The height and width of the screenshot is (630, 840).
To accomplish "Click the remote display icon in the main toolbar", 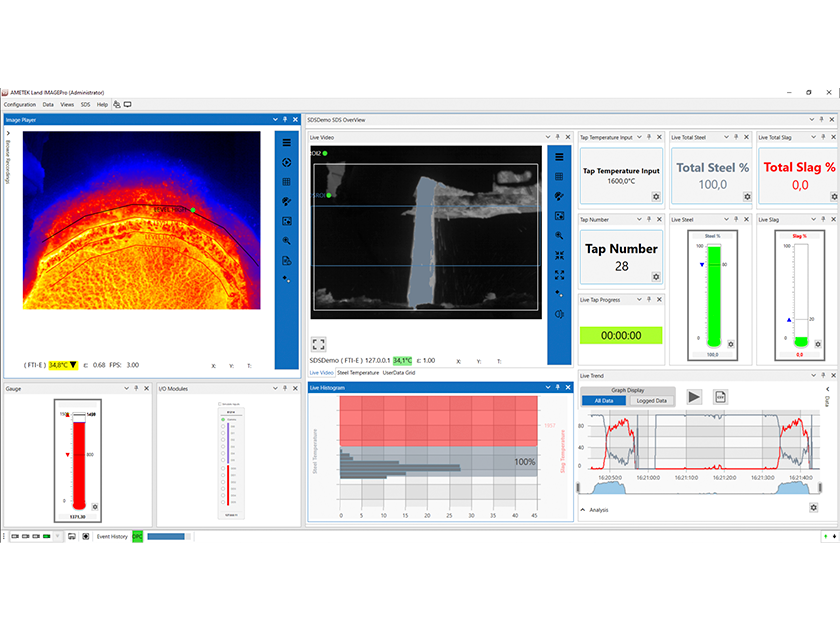I will click(128, 103).
